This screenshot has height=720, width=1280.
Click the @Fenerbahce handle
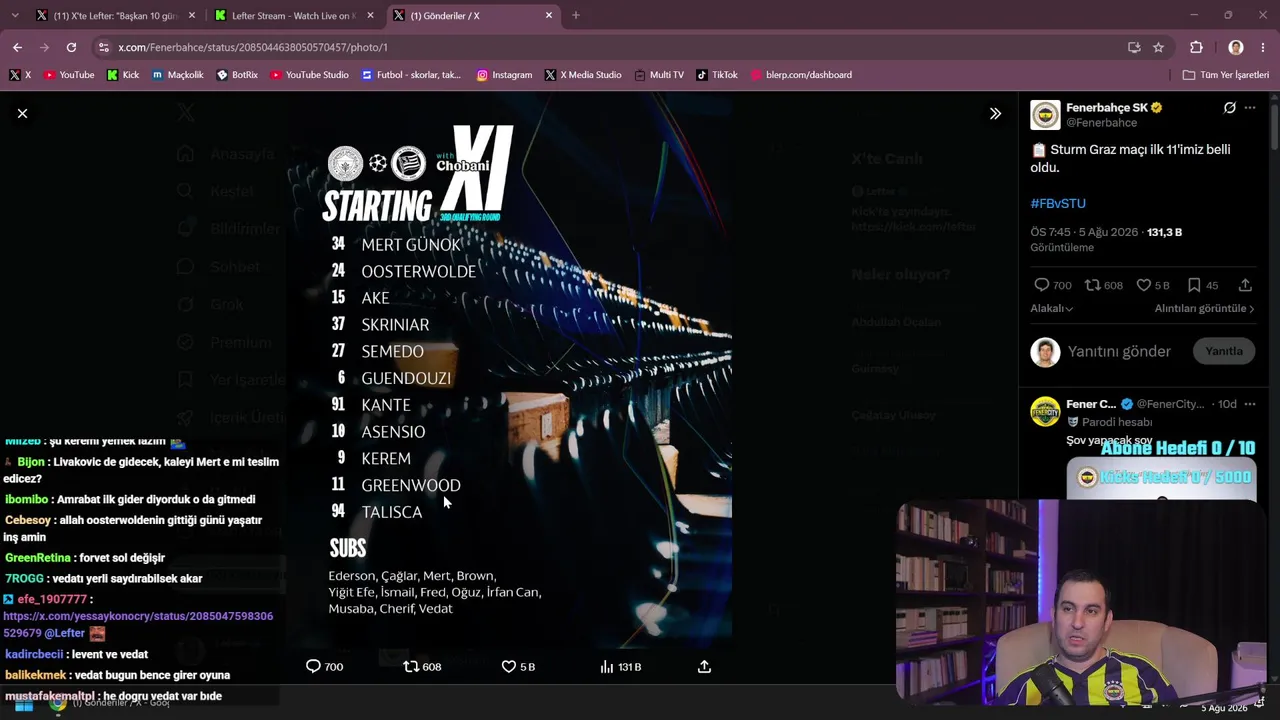1101,123
